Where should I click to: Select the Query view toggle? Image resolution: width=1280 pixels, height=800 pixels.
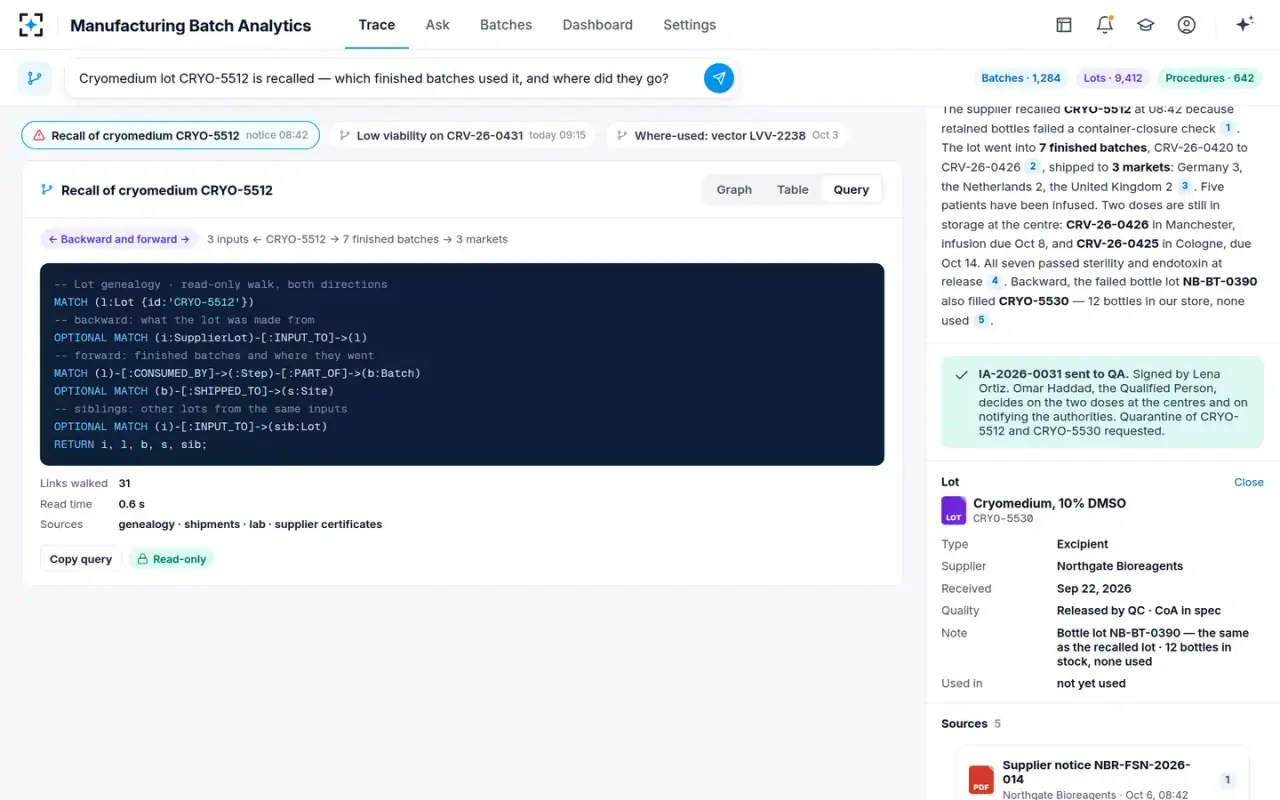click(x=851, y=190)
